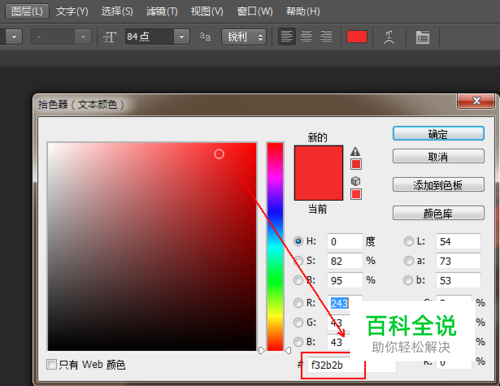The width and height of the screenshot is (500, 386).
Task: Select center align text icon
Action: click(x=306, y=37)
